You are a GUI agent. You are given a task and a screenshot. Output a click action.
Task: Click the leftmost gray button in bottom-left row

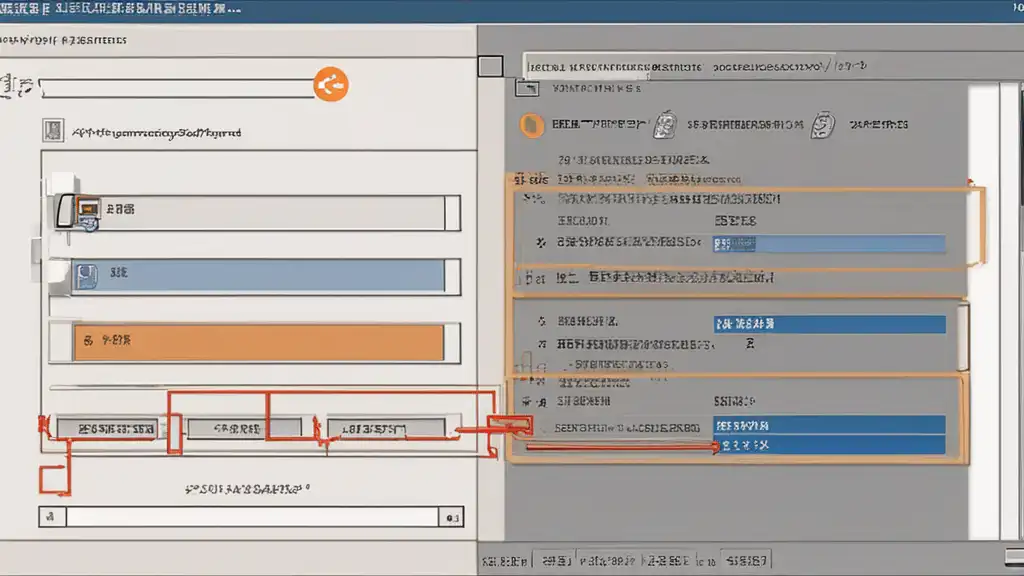(108, 429)
